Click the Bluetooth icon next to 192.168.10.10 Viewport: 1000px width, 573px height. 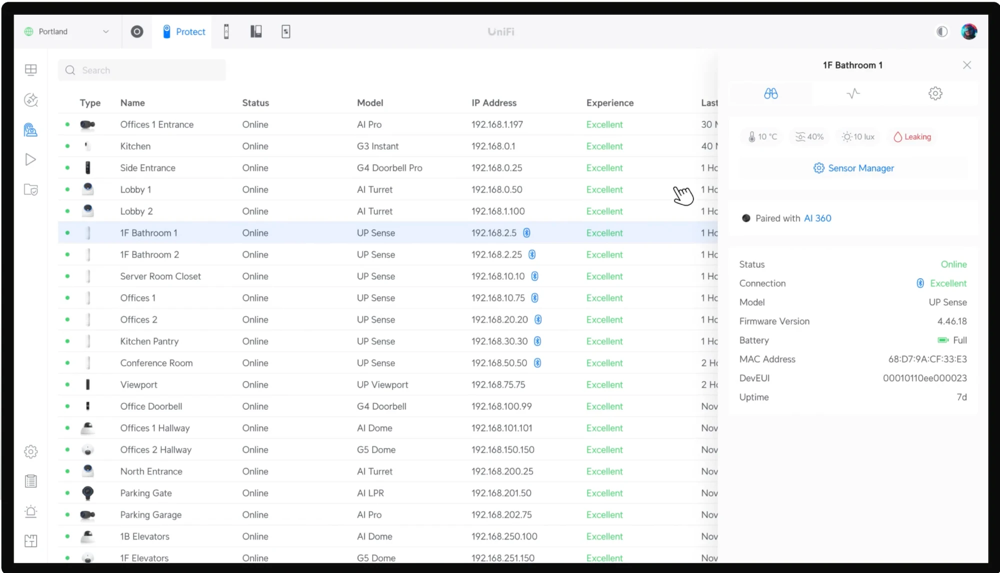[535, 276]
